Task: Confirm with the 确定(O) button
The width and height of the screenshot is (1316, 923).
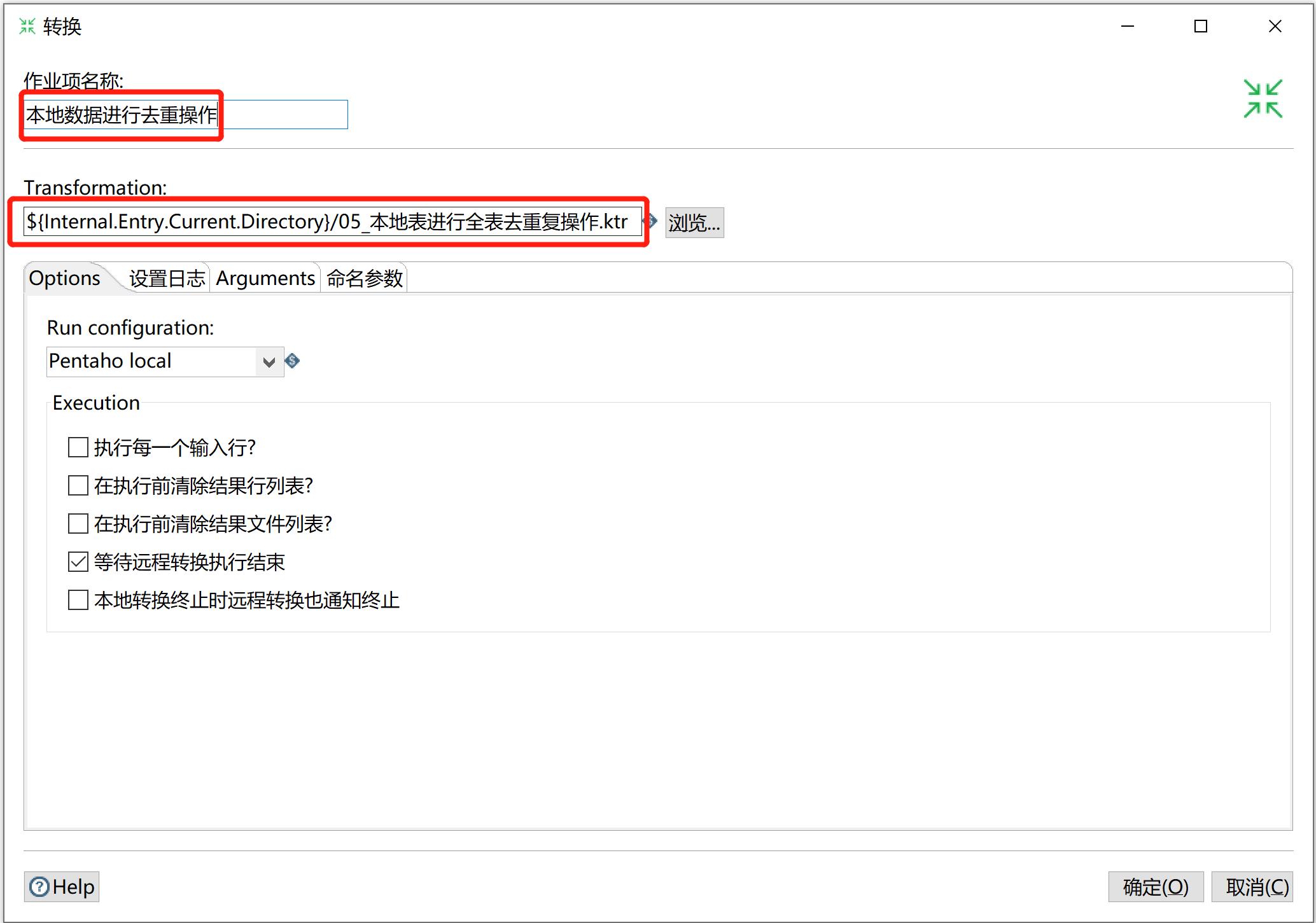Action: point(1156,886)
